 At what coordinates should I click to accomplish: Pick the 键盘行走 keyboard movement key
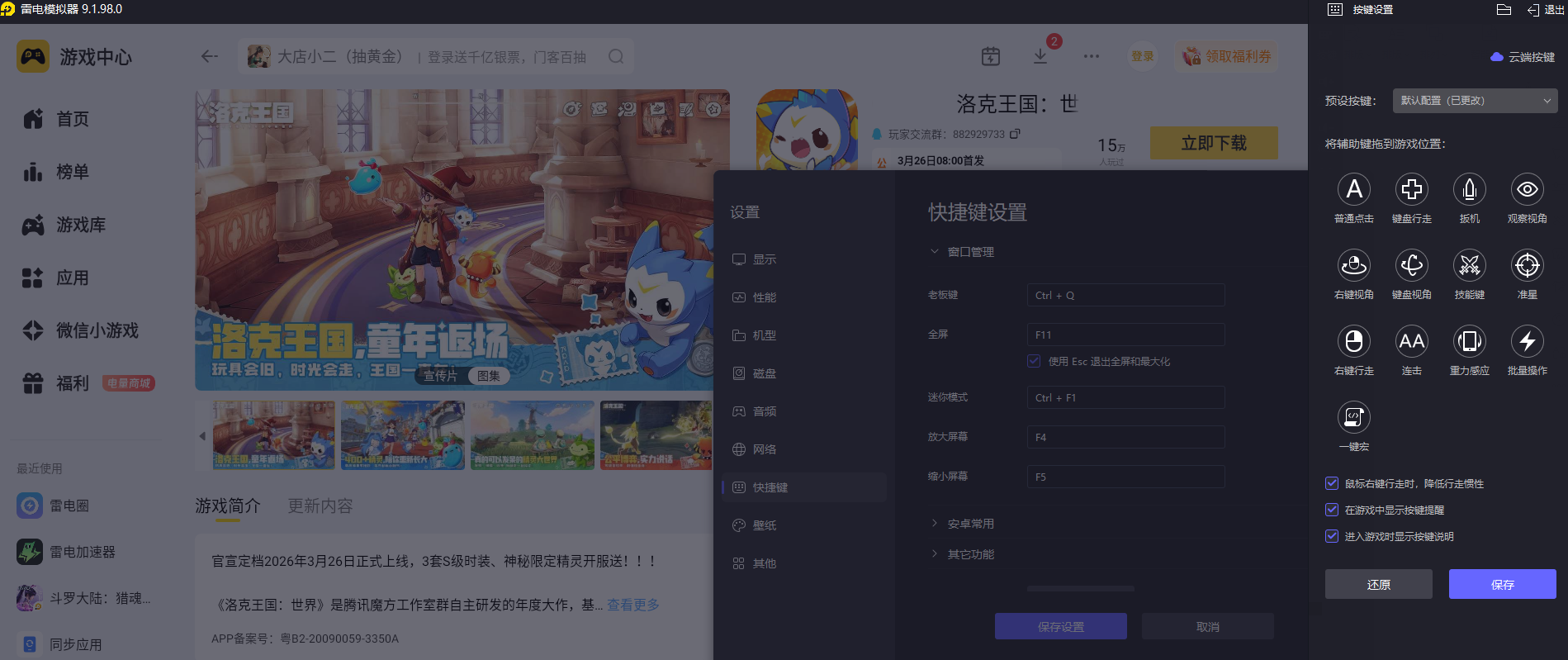1412,189
